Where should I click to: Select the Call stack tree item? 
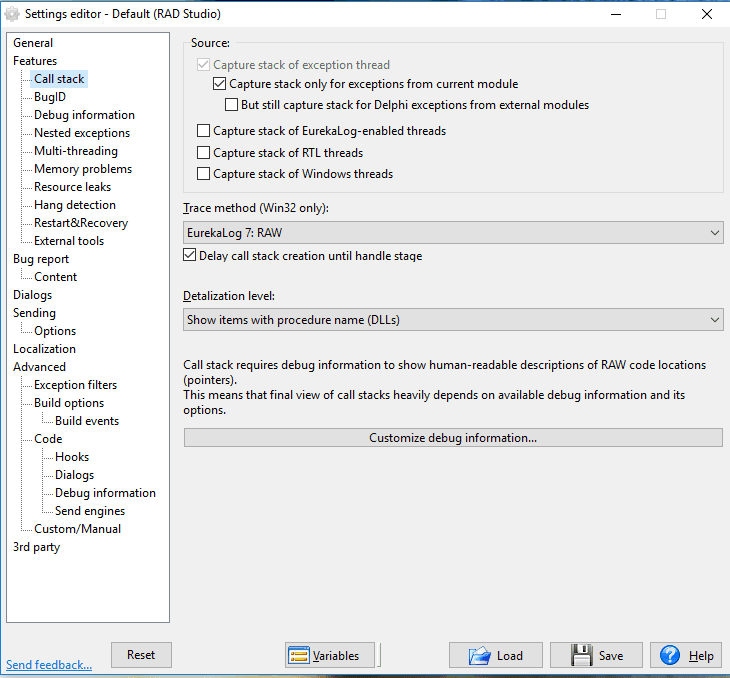click(x=59, y=79)
